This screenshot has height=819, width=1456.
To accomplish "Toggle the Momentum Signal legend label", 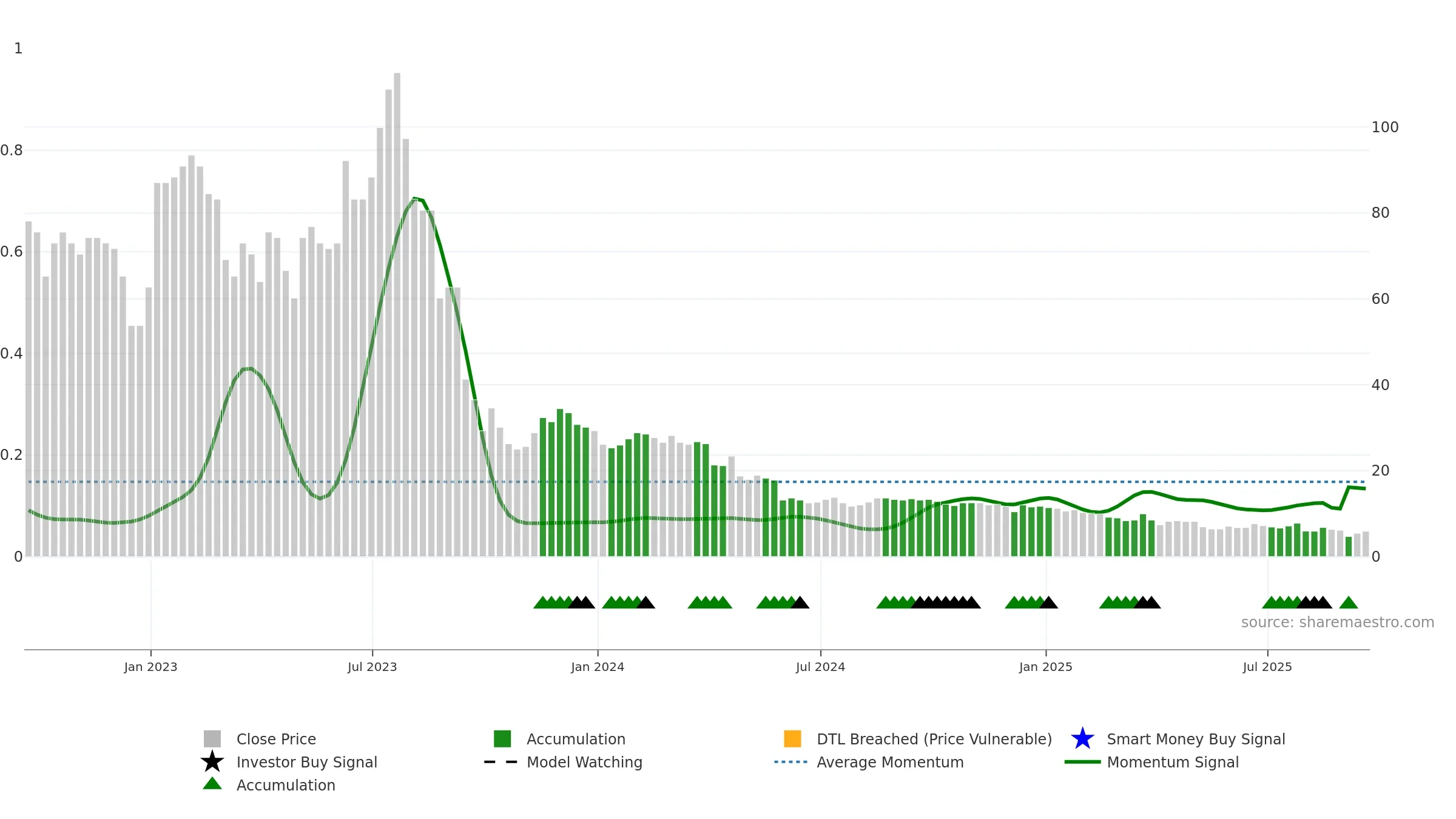I will [x=1173, y=762].
